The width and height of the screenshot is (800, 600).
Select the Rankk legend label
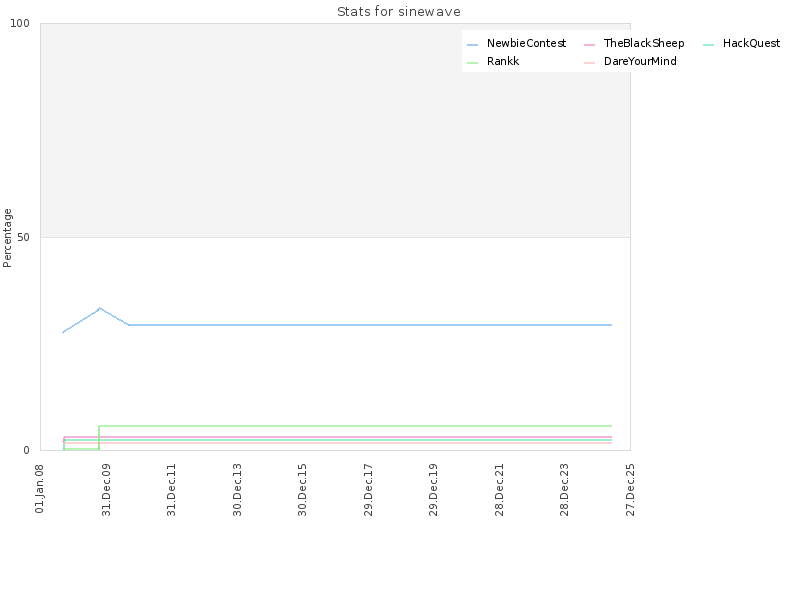tap(503, 61)
